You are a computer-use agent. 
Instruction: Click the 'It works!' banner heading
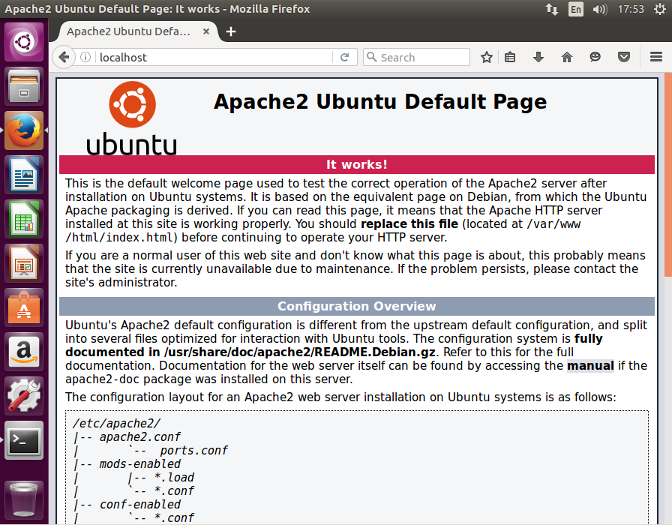357,165
